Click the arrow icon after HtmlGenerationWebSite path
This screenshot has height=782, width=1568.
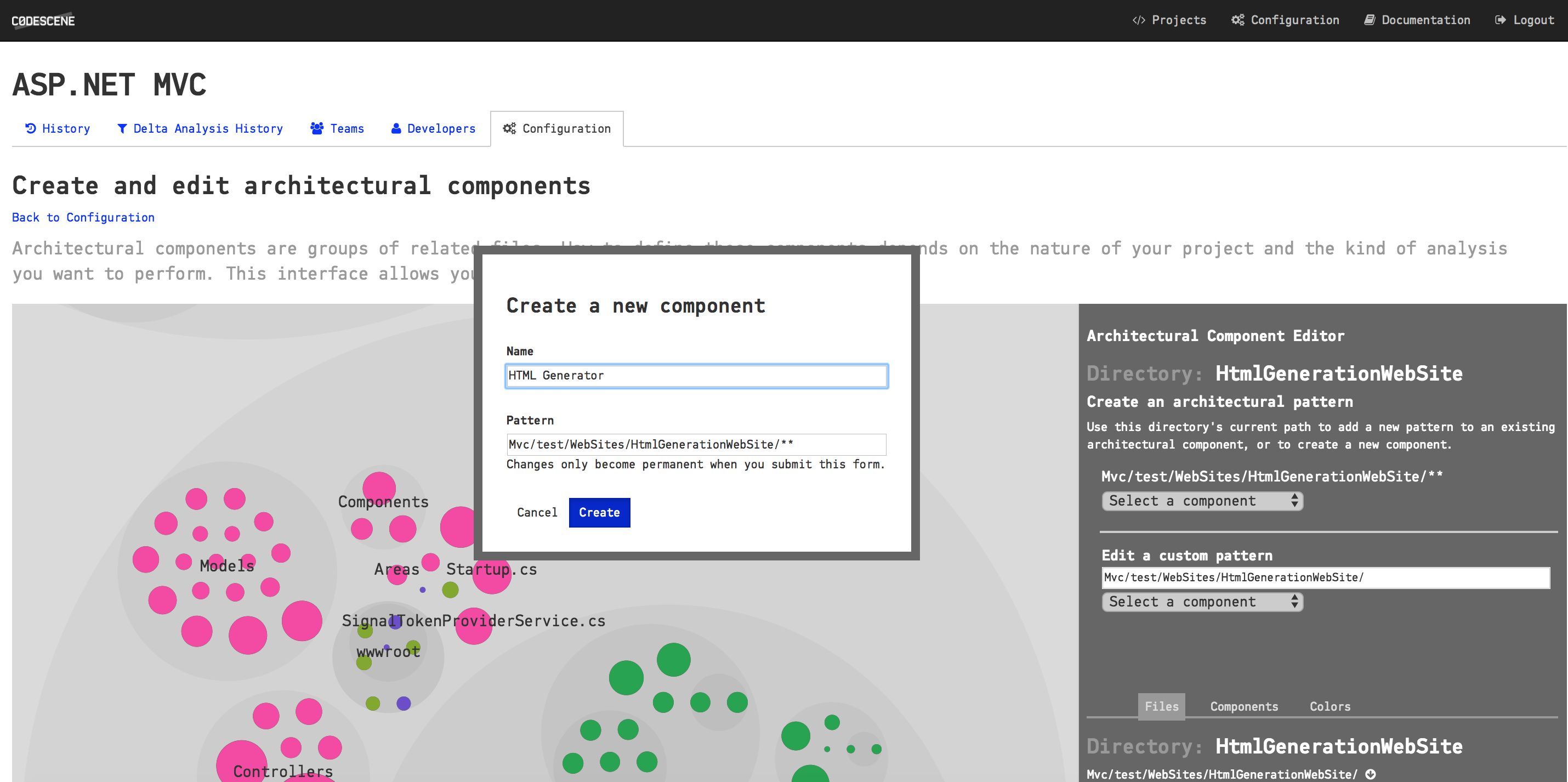click(1370, 775)
